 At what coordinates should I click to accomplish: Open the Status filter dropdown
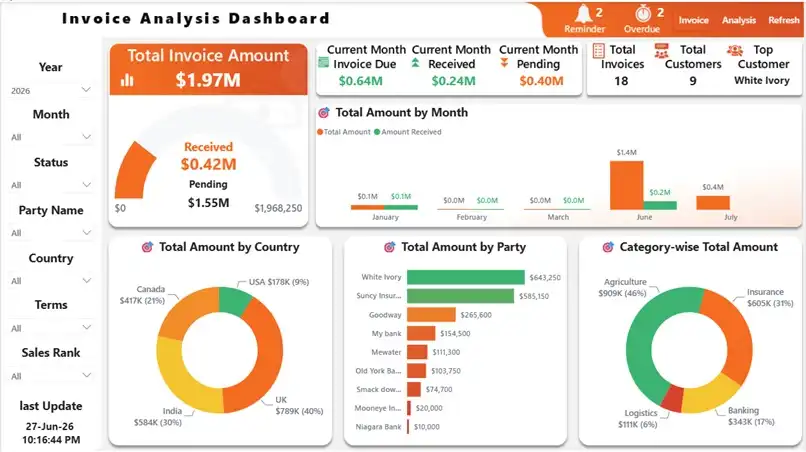[x=50, y=185]
